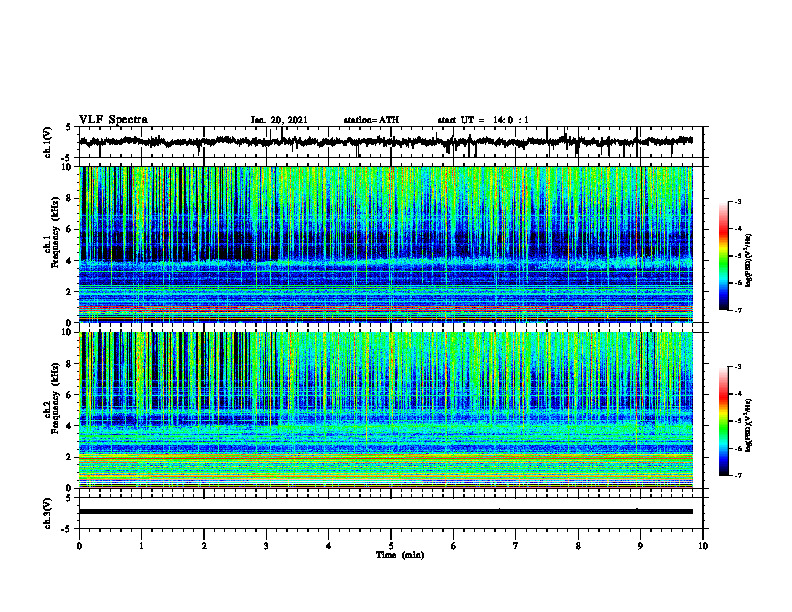Click time axis tick label 3
The width and height of the screenshot is (792, 612).
(266, 546)
